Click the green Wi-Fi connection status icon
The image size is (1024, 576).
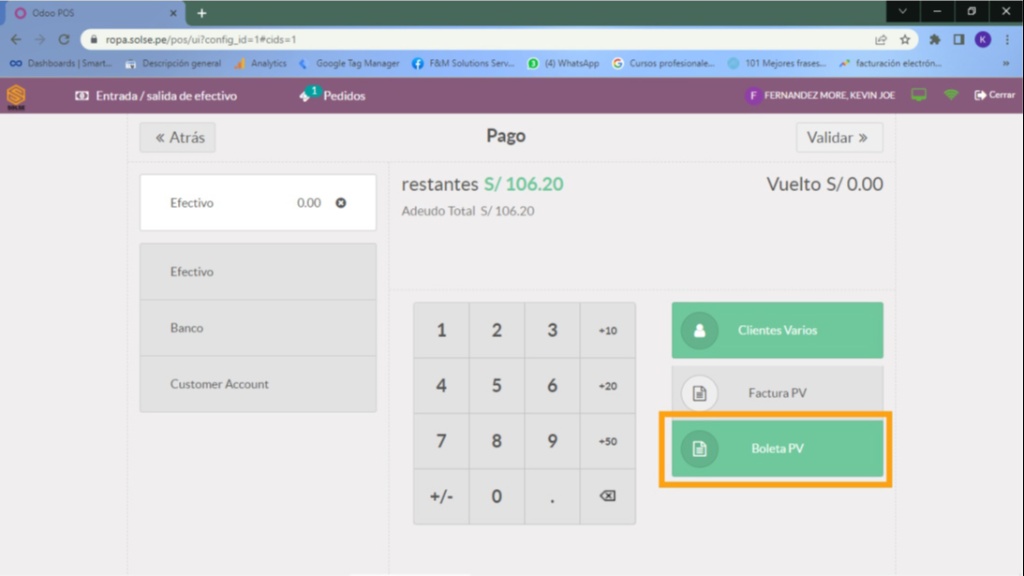click(x=951, y=95)
